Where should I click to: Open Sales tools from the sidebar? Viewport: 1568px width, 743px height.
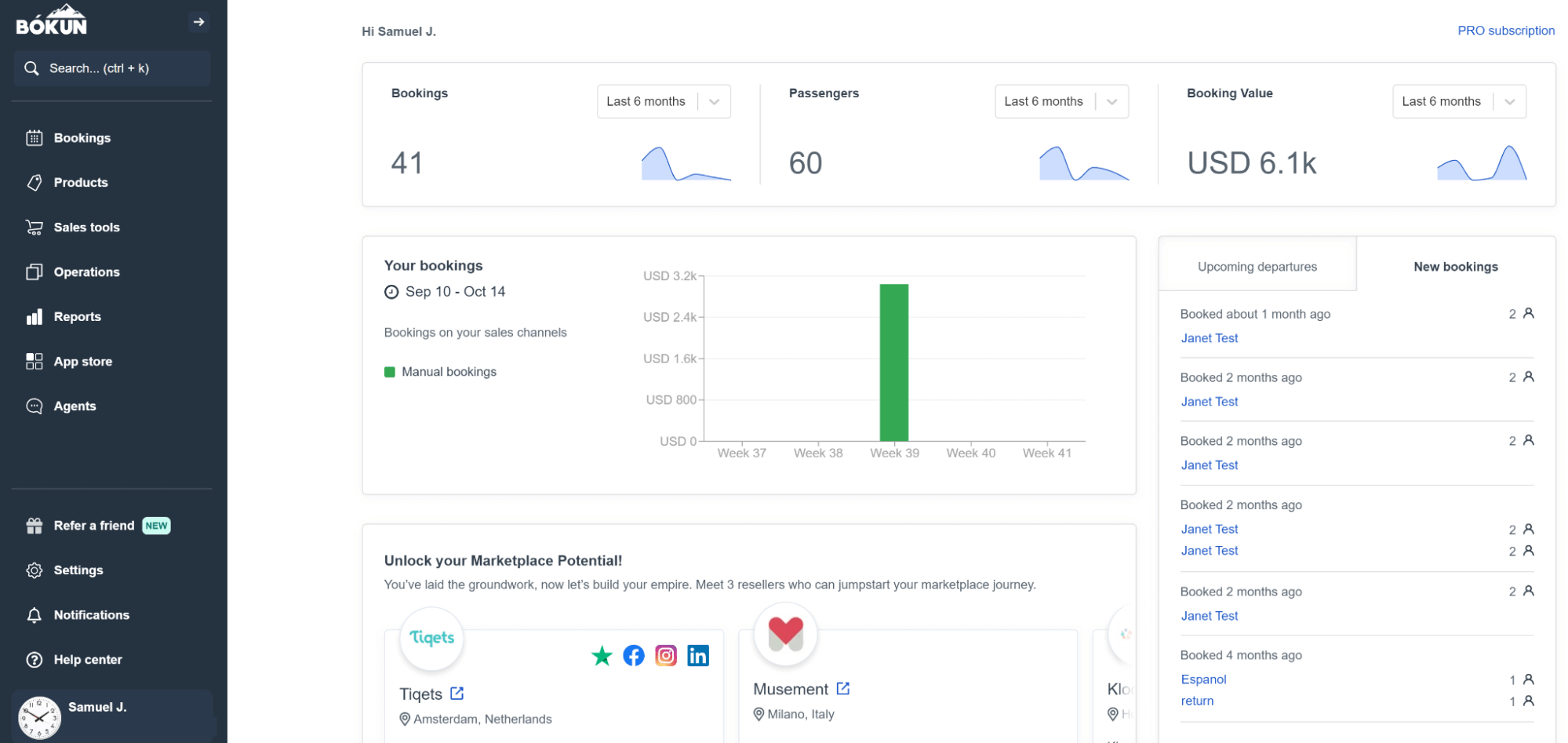(x=35, y=227)
